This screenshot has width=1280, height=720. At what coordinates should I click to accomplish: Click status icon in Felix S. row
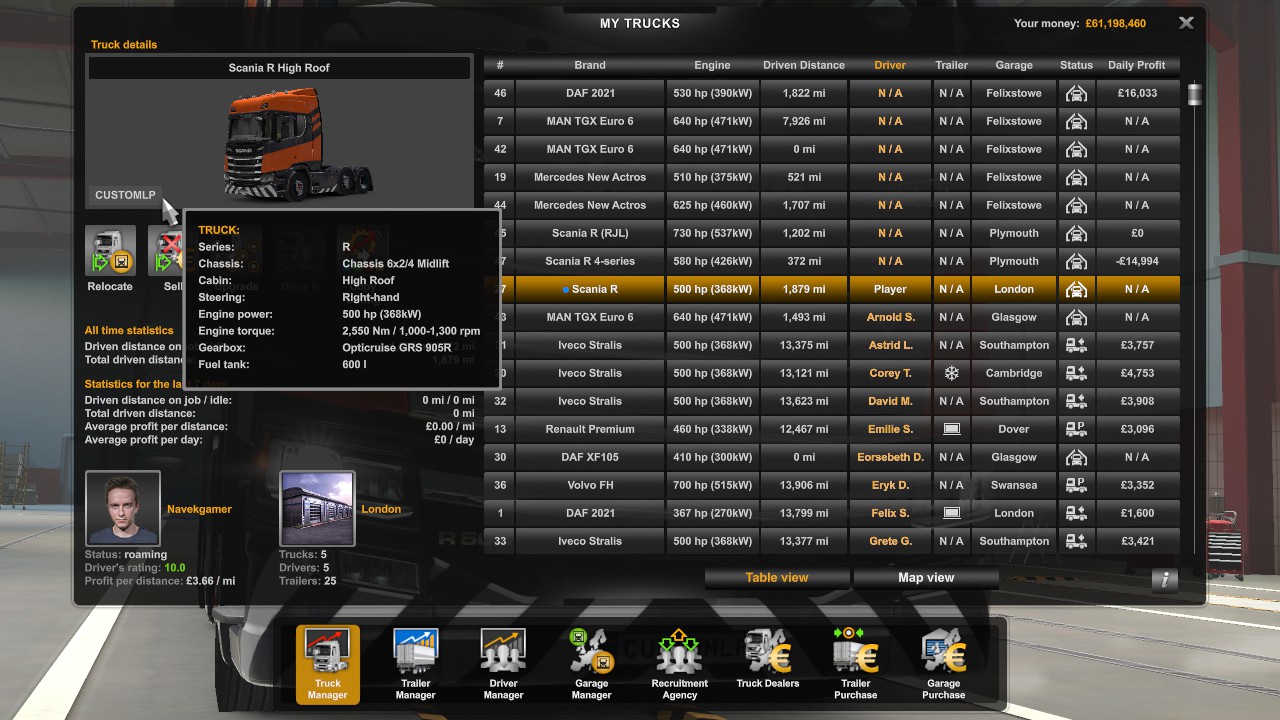(x=1076, y=513)
